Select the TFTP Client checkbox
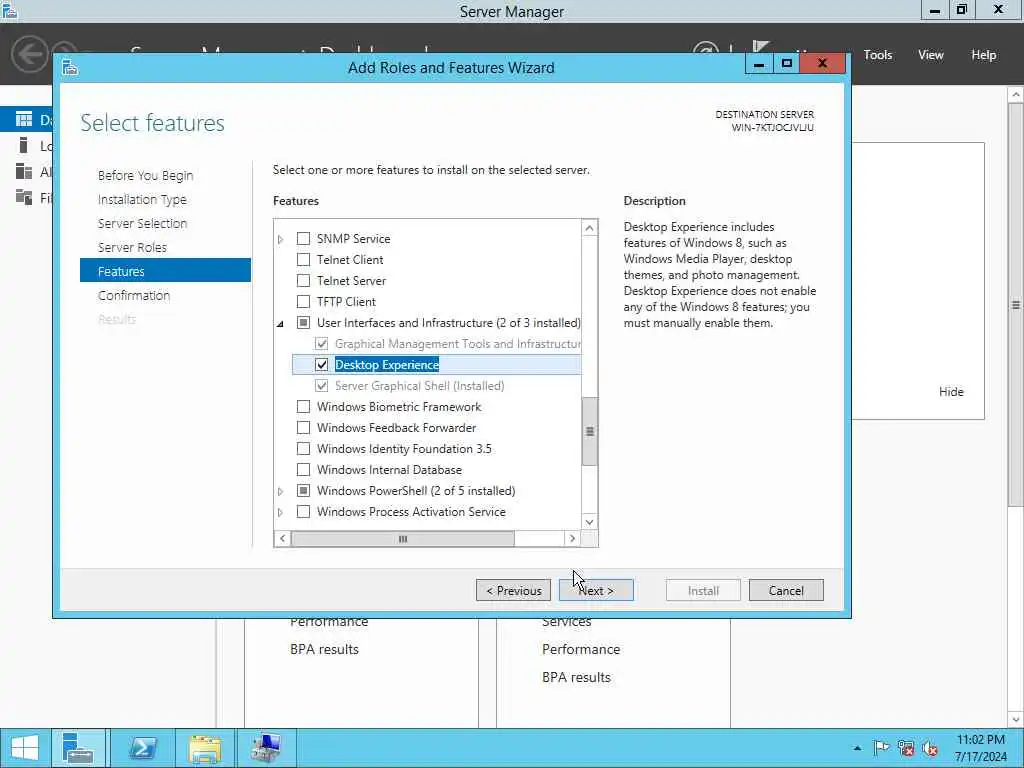Image resolution: width=1024 pixels, height=768 pixels. pyautogui.click(x=303, y=301)
